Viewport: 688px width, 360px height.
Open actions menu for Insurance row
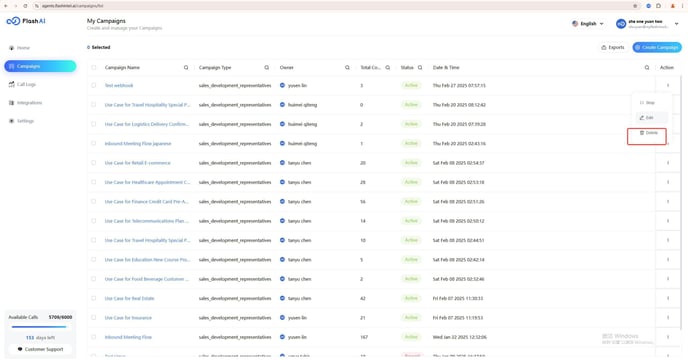click(x=668, y=317)
